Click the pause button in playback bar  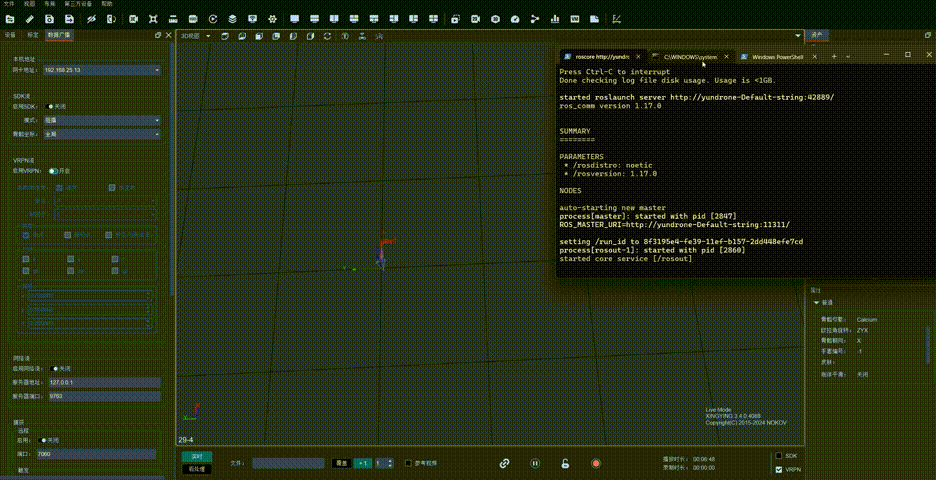point(535,463)
